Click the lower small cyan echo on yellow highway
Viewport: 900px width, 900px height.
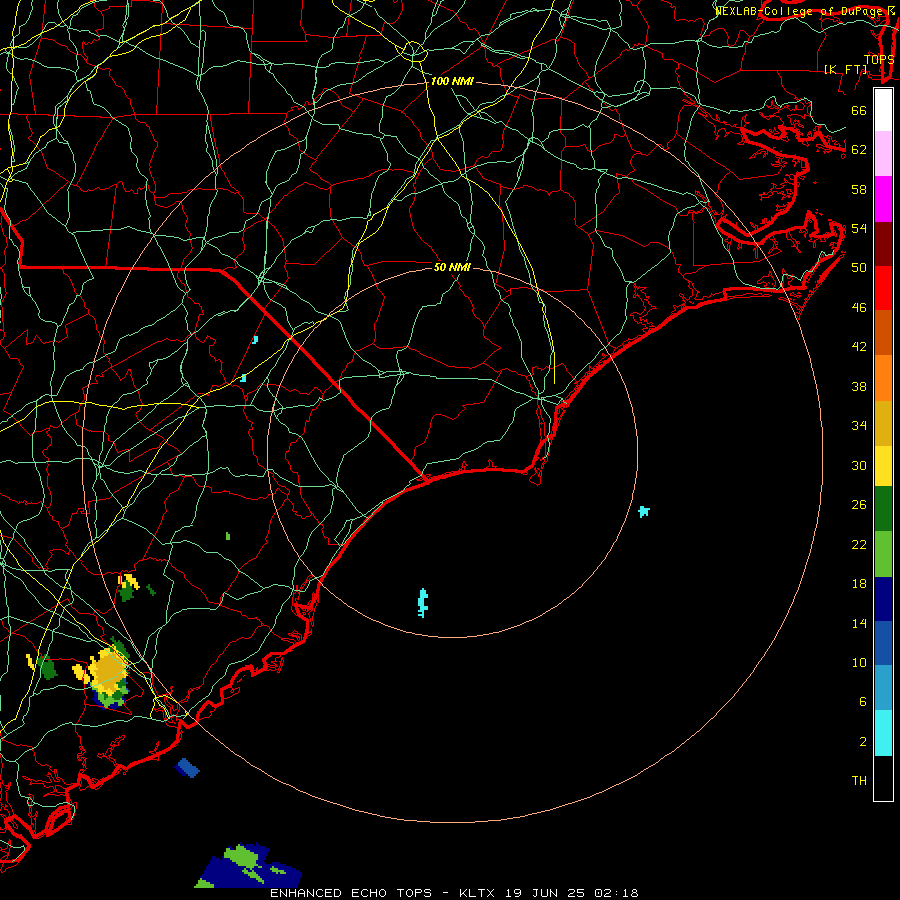[x=243, y=378]
